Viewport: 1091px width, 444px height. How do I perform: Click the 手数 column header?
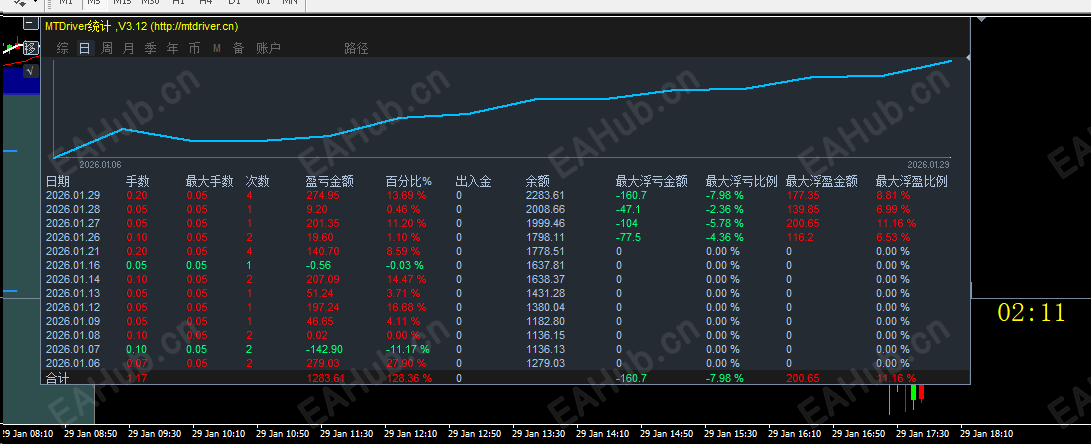pos(137,182)
